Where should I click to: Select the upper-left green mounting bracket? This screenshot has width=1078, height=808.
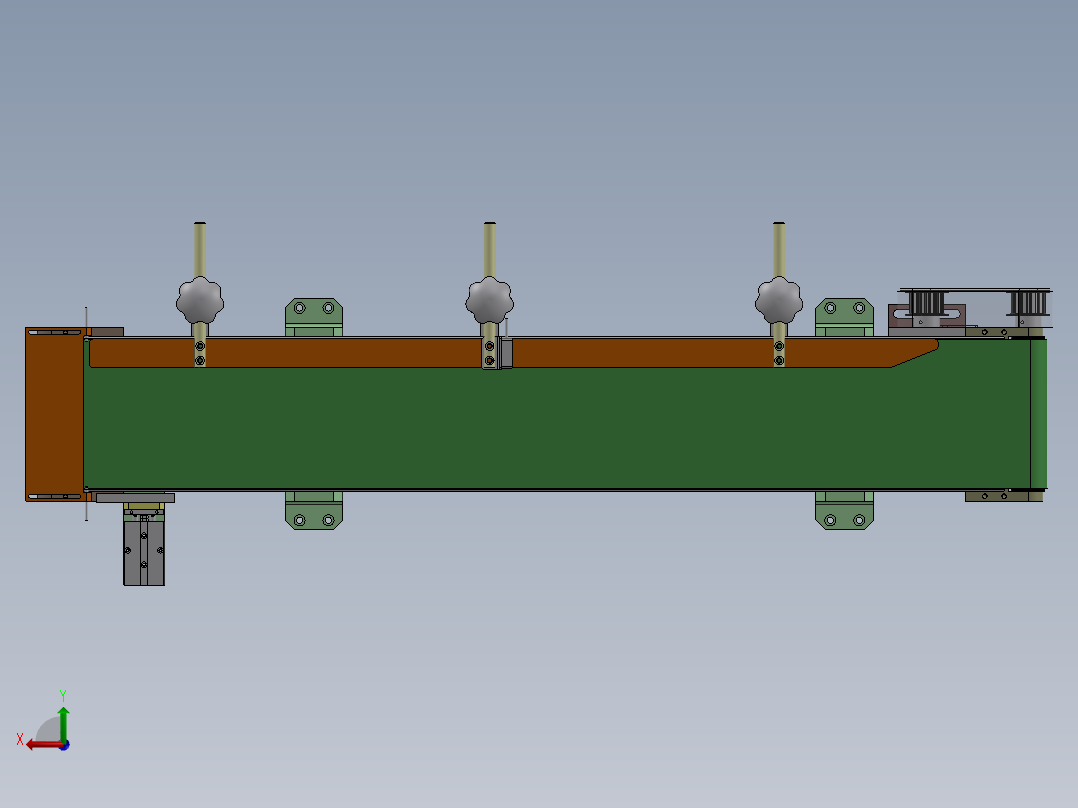(314, 317)
